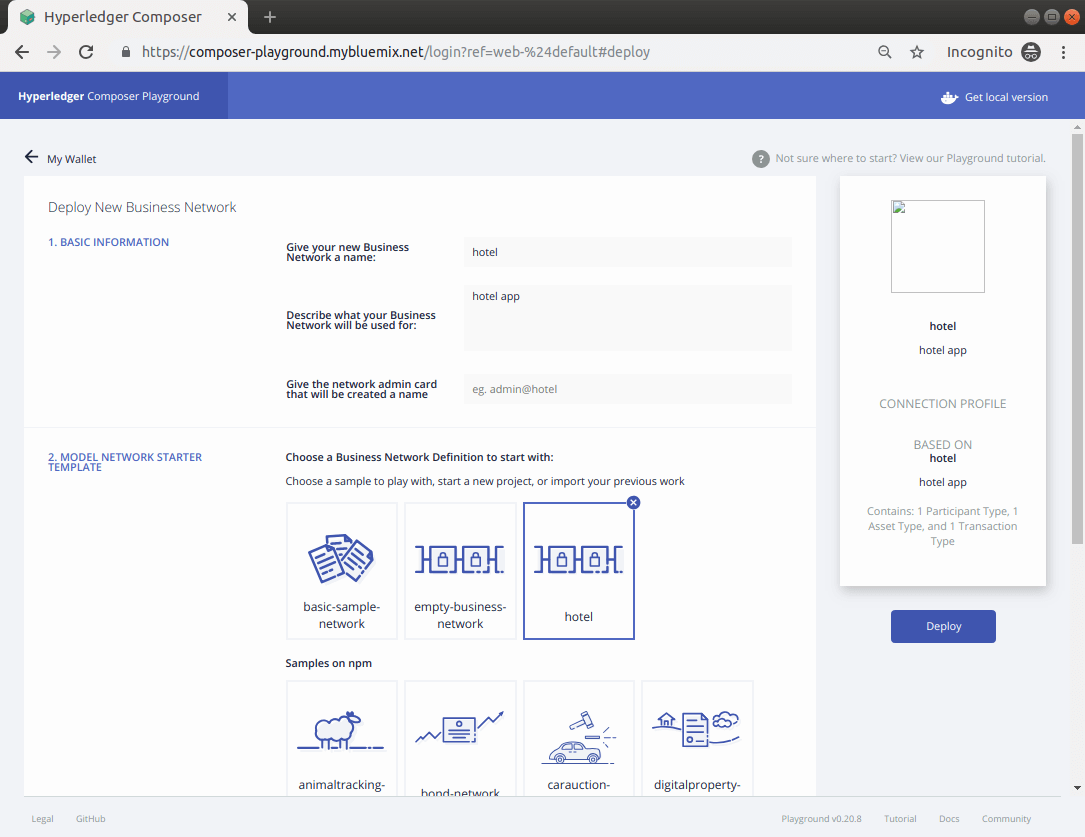Click the broken image thumbnail in card preview
Viewport: 1085px width, 837px height.
click(938, 246)
